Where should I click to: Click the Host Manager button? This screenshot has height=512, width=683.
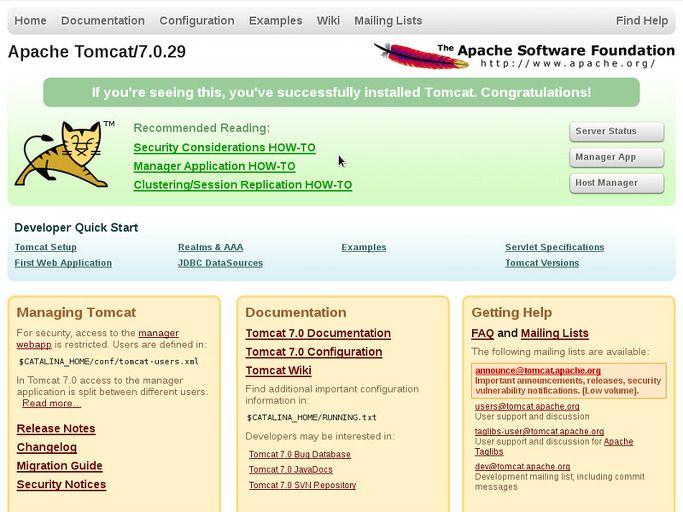coord(616,183)
